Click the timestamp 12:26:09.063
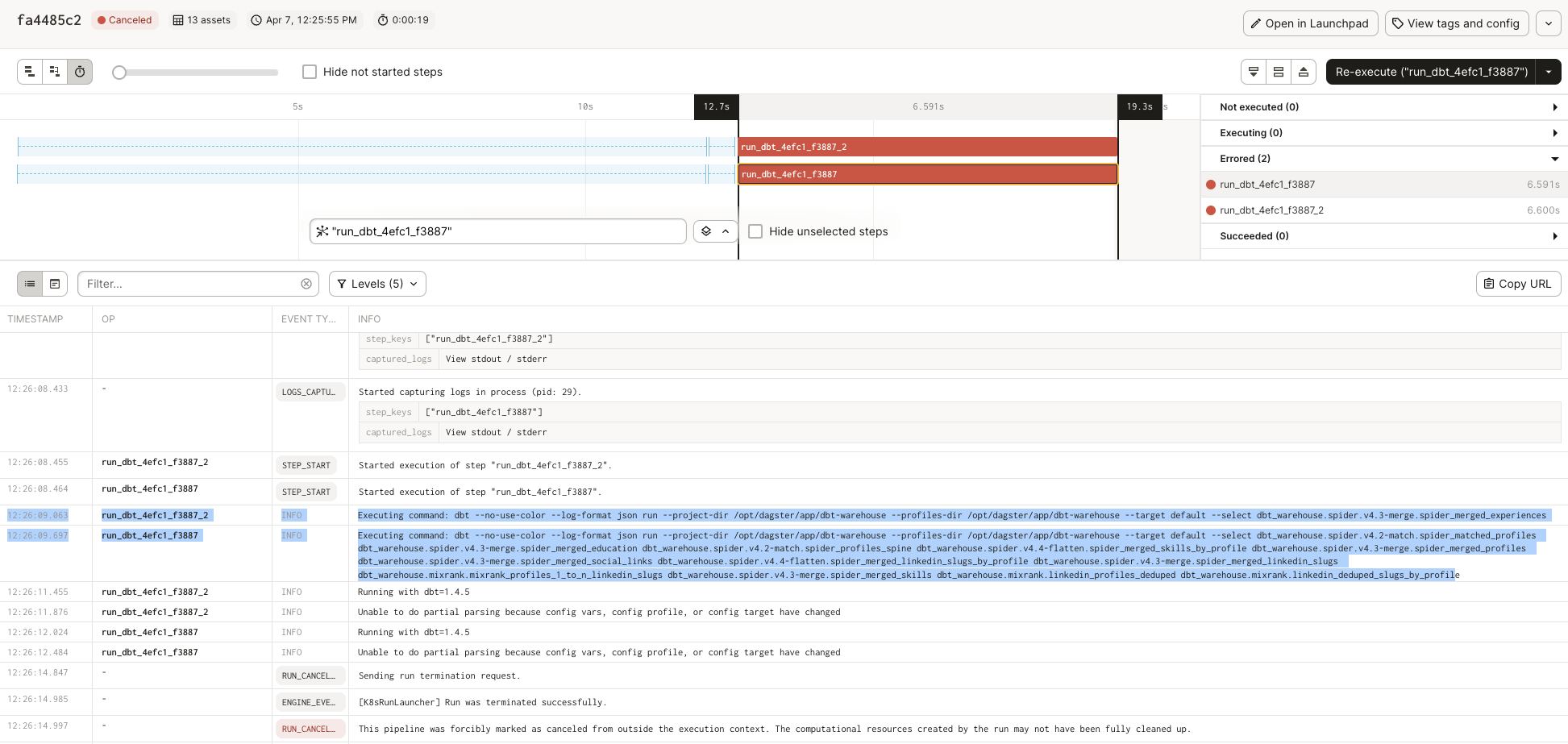The height and width of the screenshot is (744, 1568). [38, 516]
